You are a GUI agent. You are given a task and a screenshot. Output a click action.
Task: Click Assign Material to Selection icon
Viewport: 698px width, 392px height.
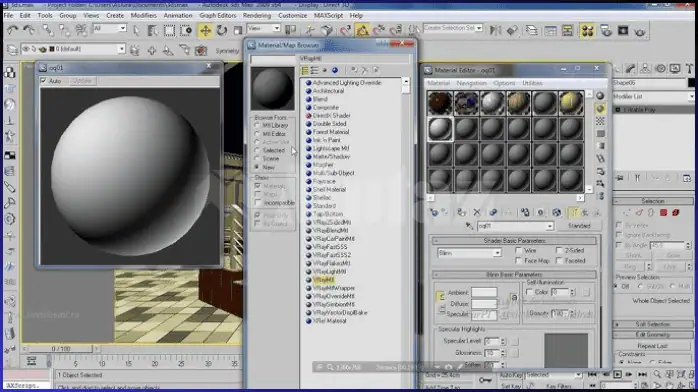point(461,213)
